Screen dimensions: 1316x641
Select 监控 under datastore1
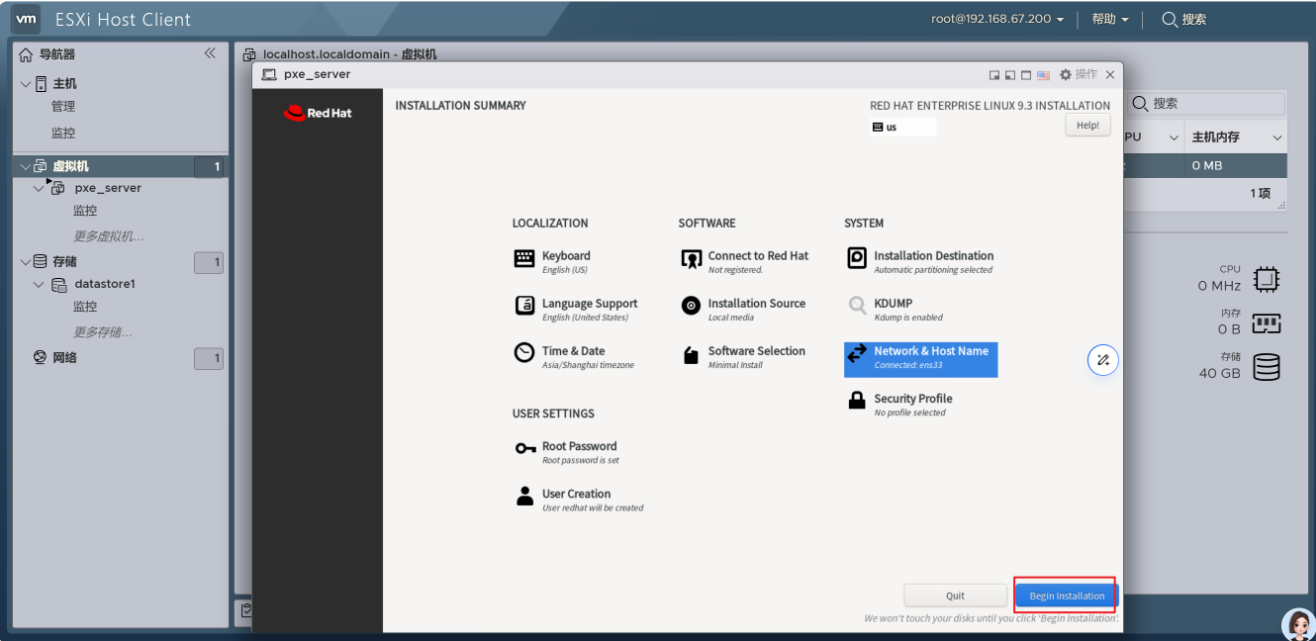(x=85, y=306)
